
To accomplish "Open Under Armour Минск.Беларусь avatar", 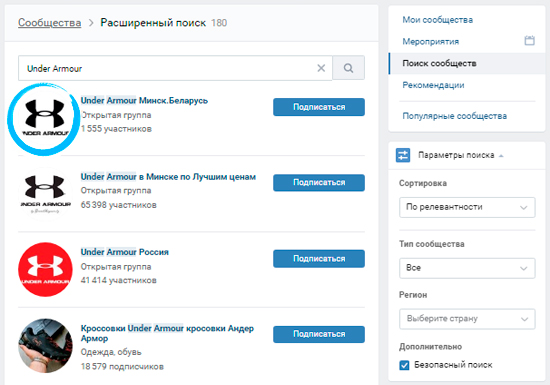I will pos(44,119).
